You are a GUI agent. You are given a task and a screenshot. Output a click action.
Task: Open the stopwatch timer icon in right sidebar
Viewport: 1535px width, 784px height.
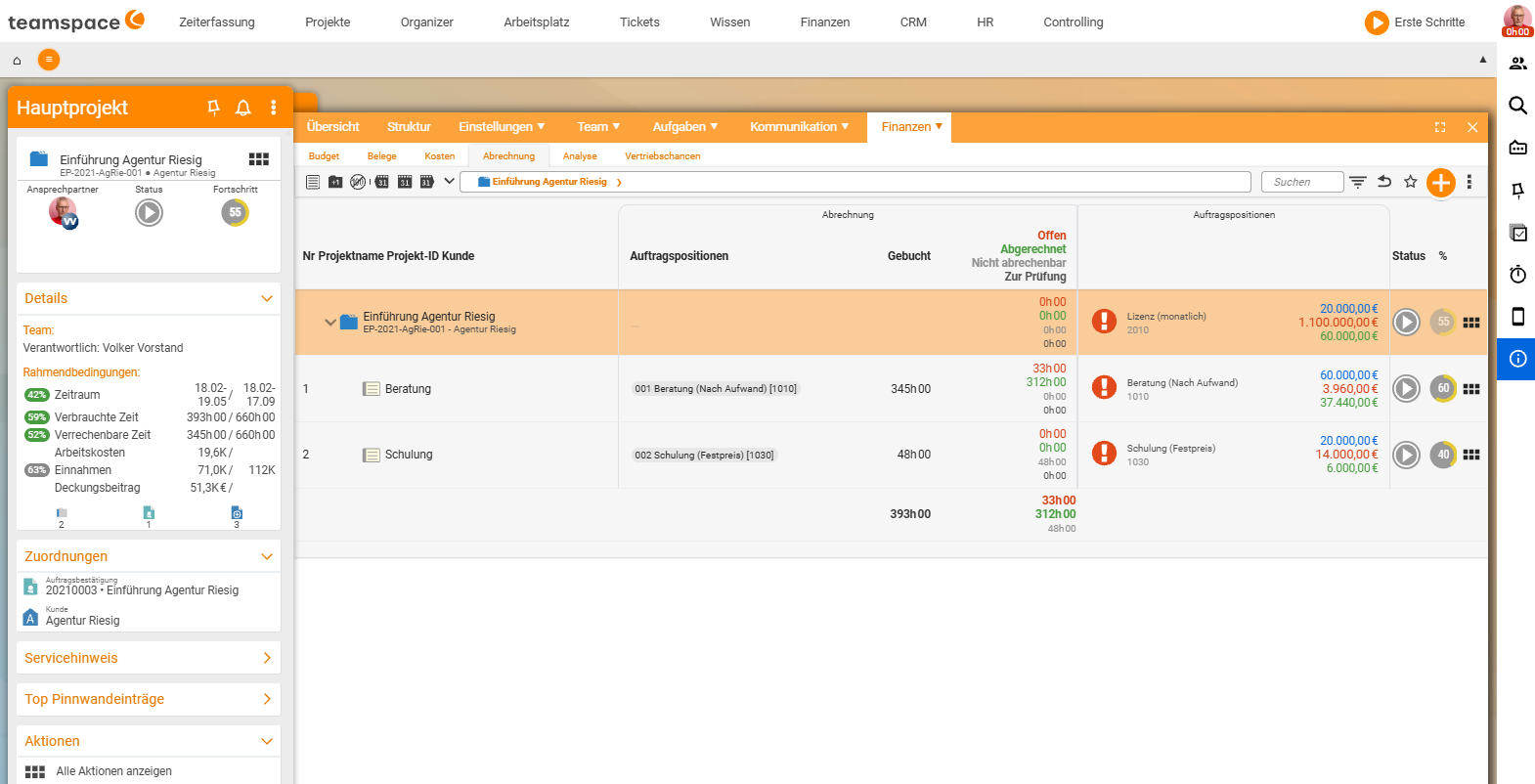(x=1518, y=275)
